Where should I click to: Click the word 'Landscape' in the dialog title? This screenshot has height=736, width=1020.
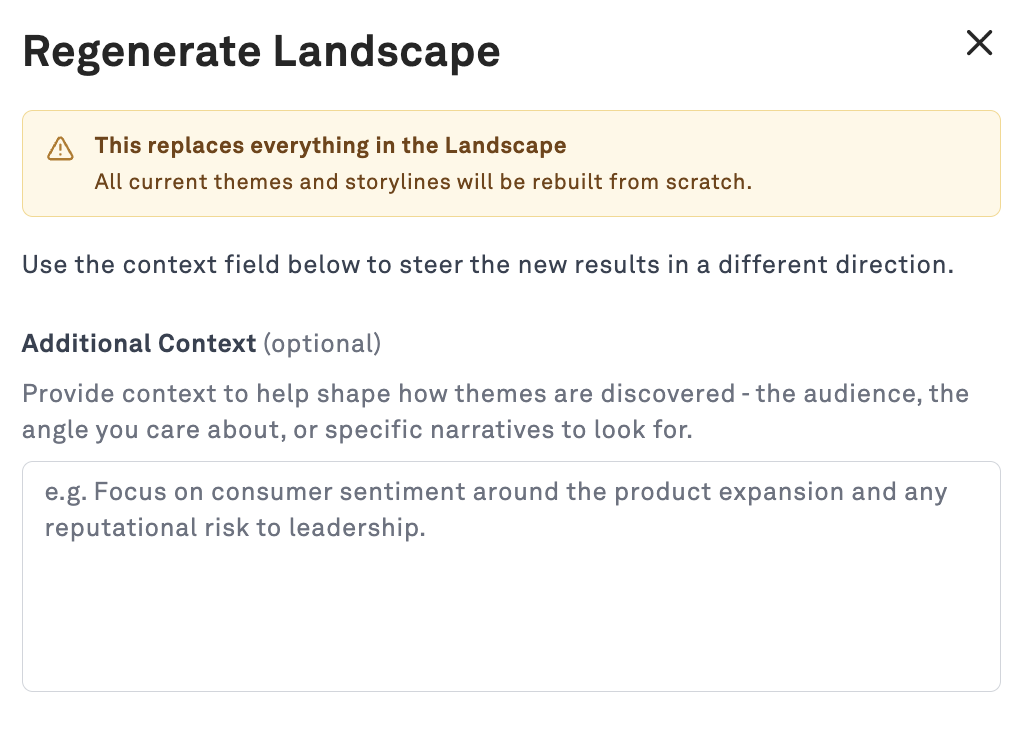(386, 51)
